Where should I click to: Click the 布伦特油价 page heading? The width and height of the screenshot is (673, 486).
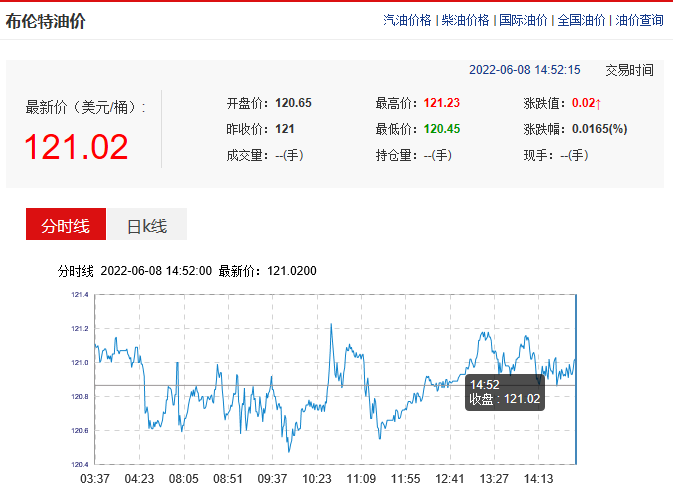click(x=45, y=21)
